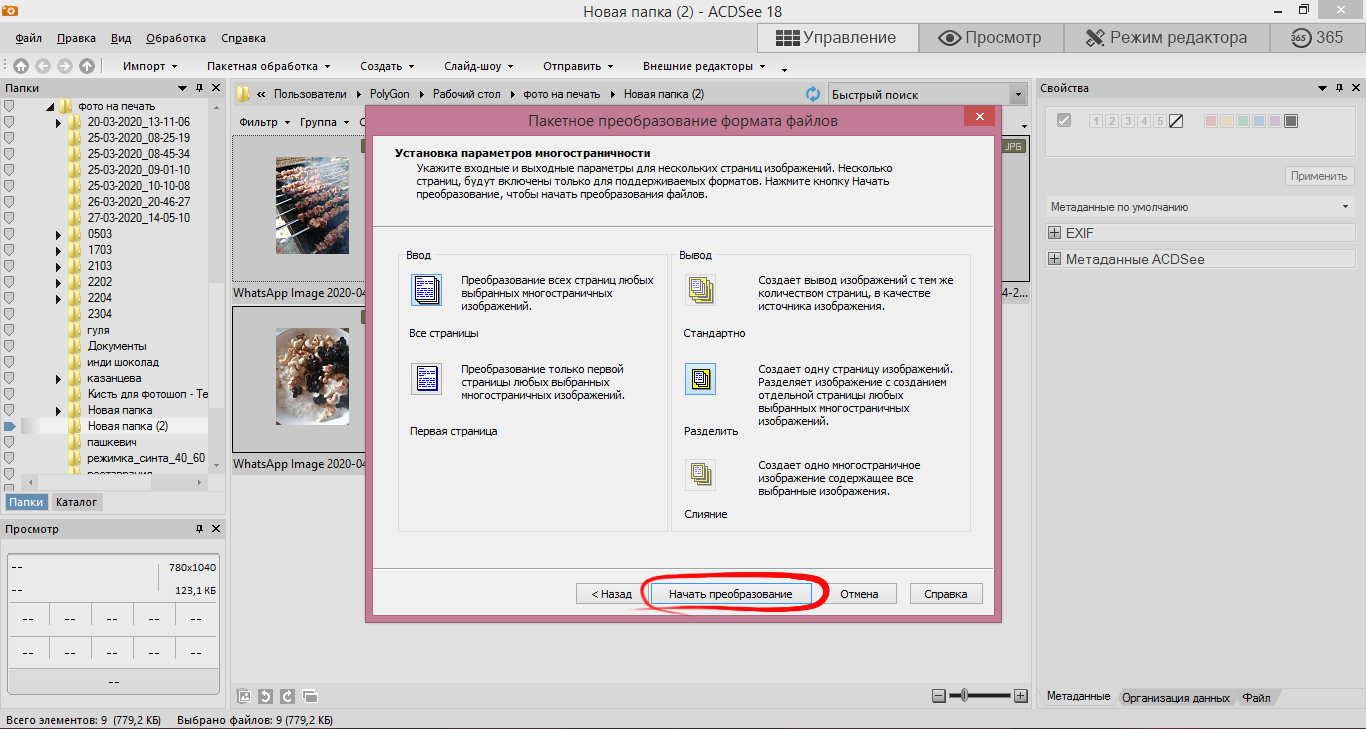Set rating 3 in the properties panel
This screenshot has height=729, width=1366.
[1127, 121]
